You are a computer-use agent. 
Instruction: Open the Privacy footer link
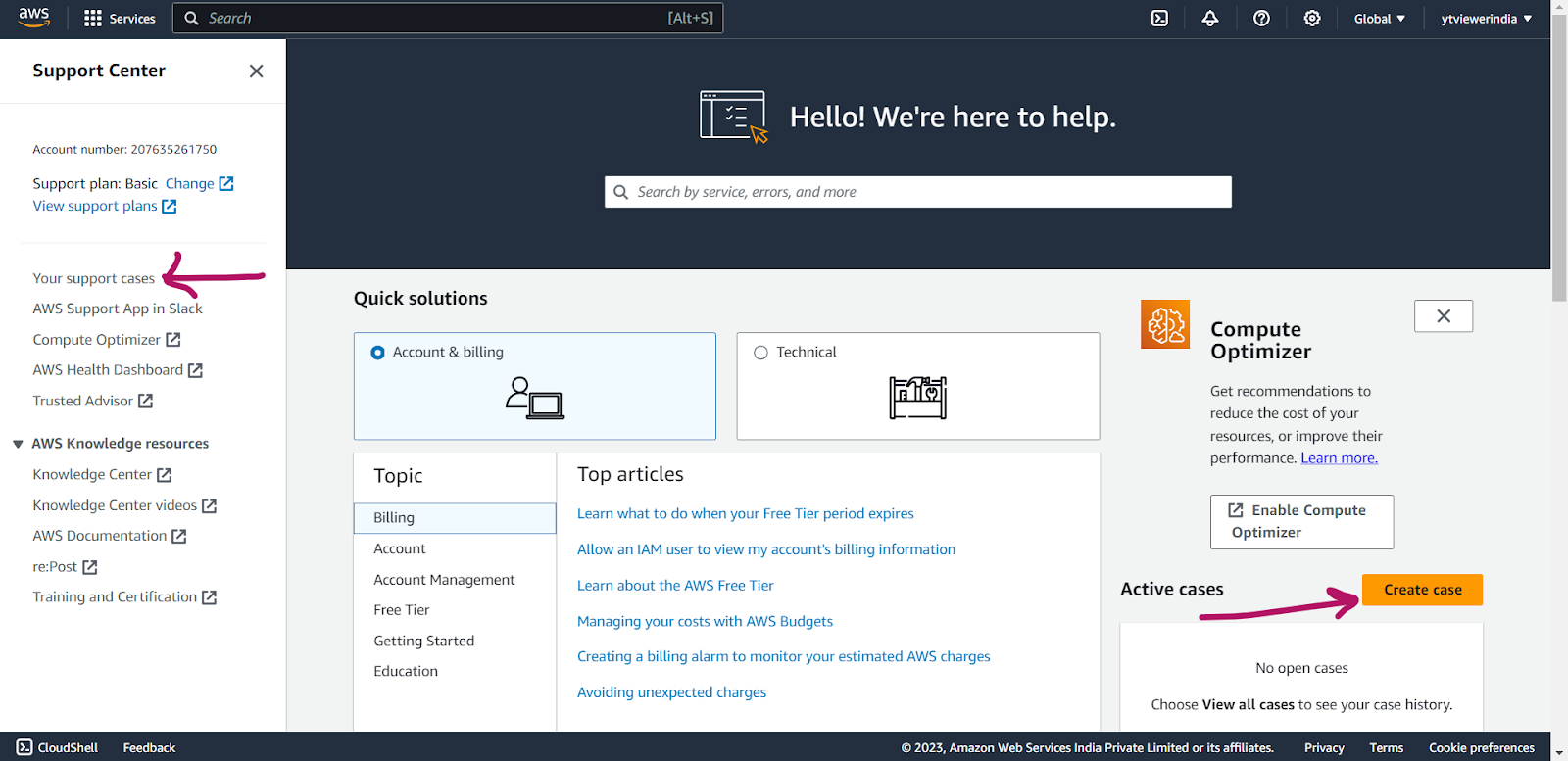(1324, 747)
